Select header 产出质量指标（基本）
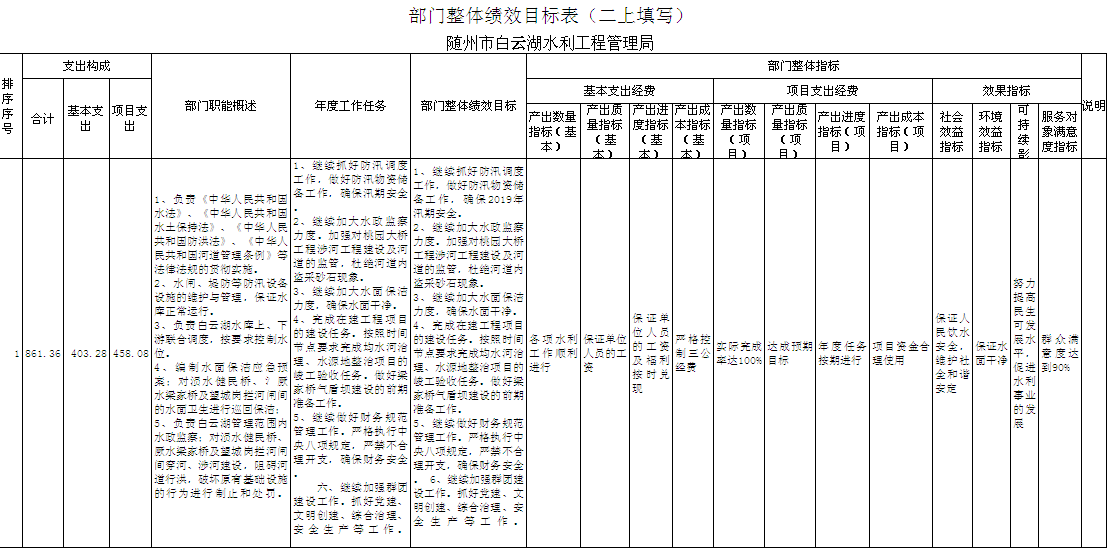The height and width of the screenshot is (550, 1108). tap(605, 130)
